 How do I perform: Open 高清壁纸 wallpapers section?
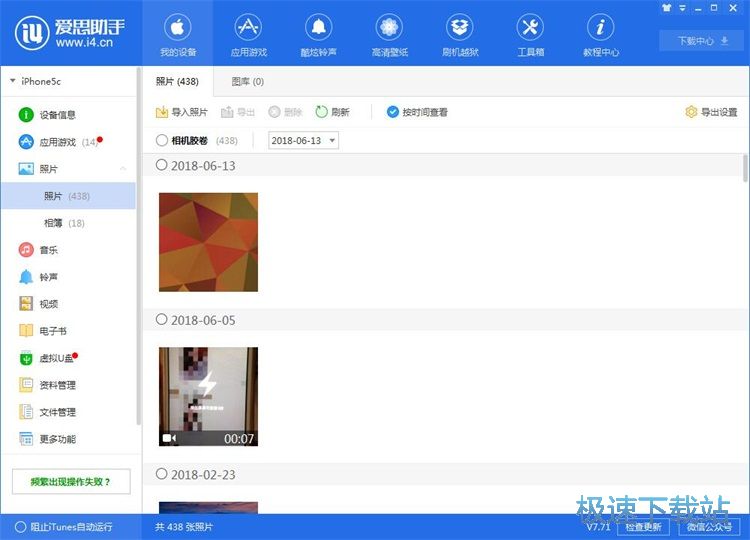coord(389,34)
